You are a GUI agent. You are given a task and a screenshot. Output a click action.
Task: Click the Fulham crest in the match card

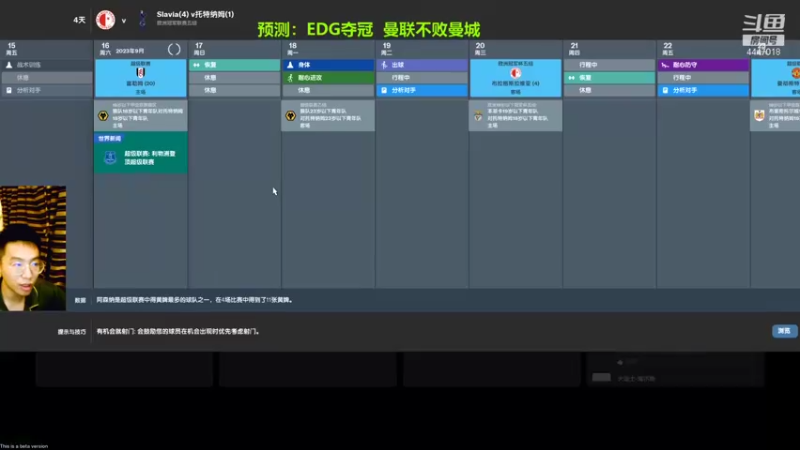(x=141, y=72)
